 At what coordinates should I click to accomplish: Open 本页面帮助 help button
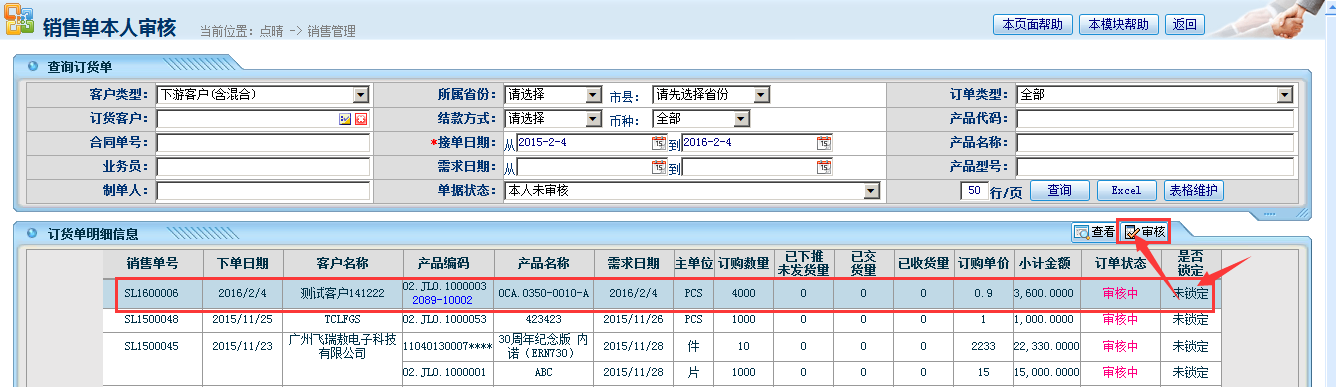pyautogui.click(x=1032, y=24)
